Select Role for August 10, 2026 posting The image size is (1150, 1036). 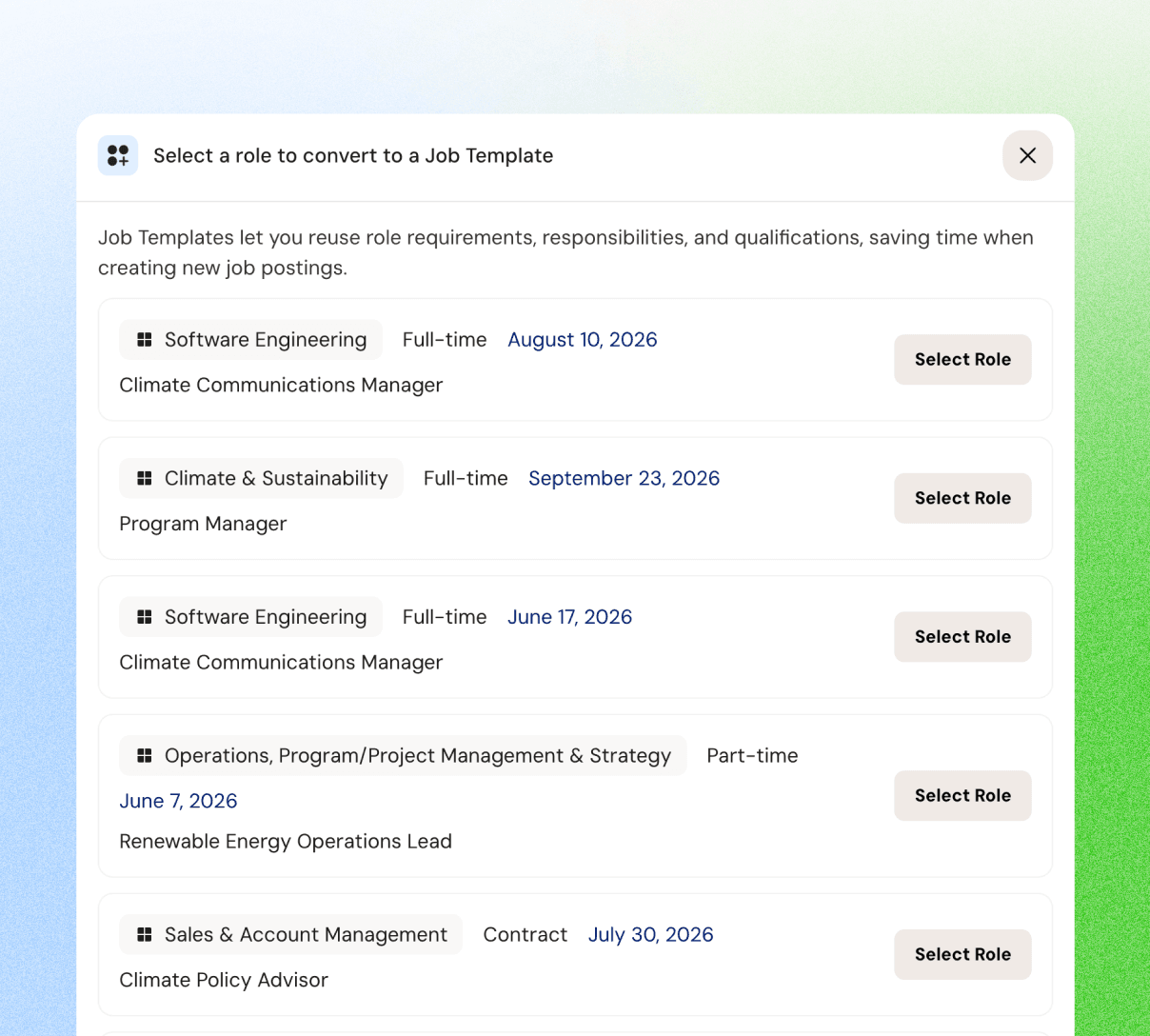pos(962,359)
